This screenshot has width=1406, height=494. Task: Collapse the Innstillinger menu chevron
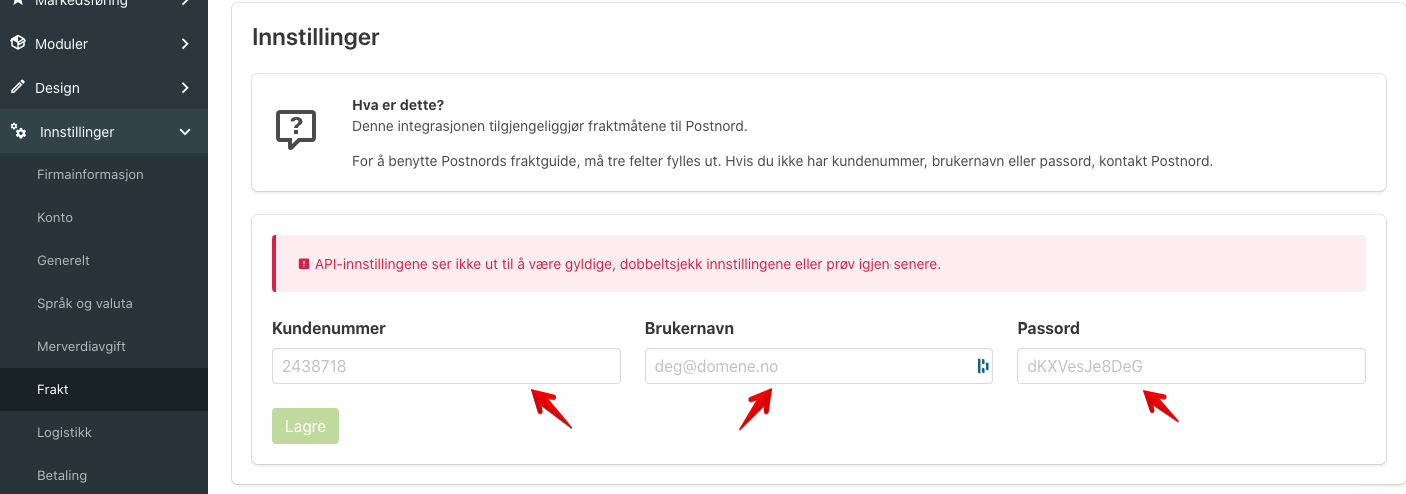coord(185,131)
